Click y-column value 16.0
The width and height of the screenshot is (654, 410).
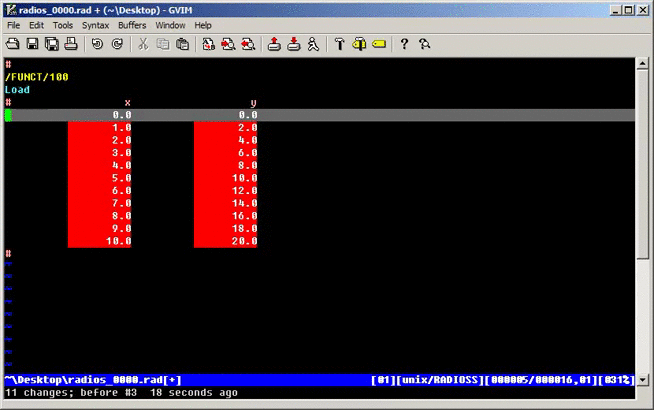(x=244, y=216)
